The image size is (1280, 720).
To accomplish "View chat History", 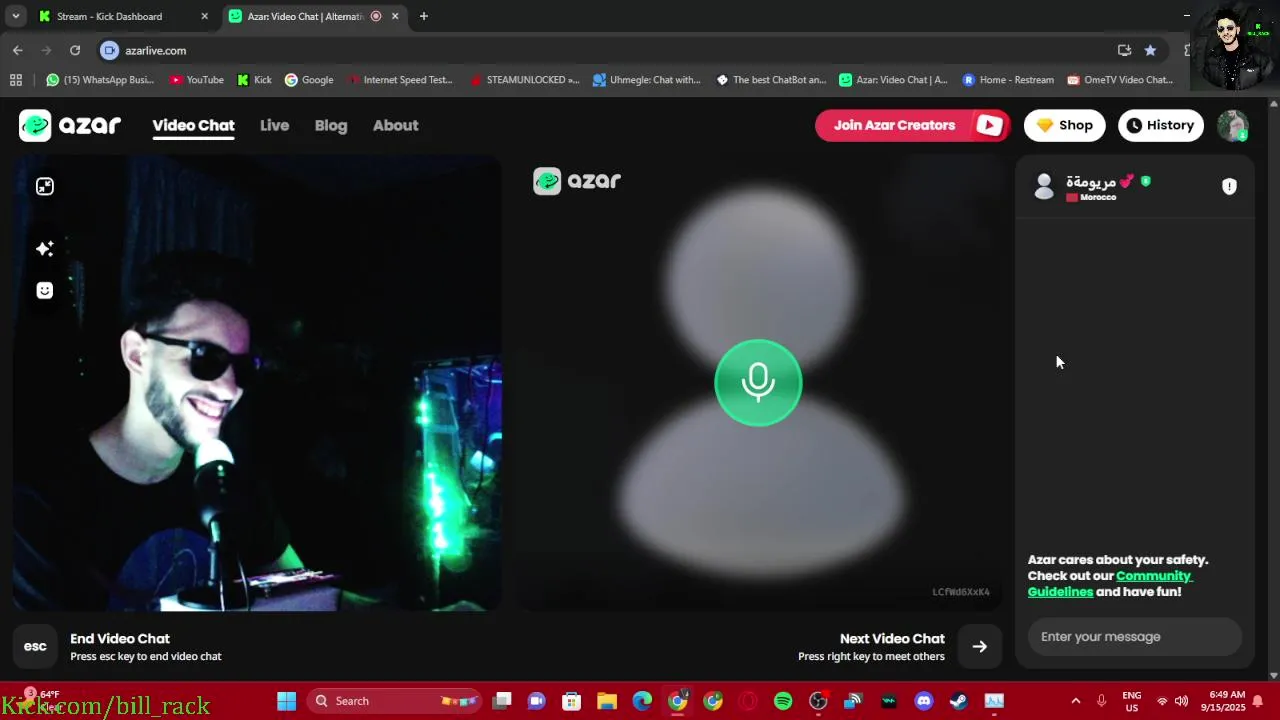I will (1160, 125).
